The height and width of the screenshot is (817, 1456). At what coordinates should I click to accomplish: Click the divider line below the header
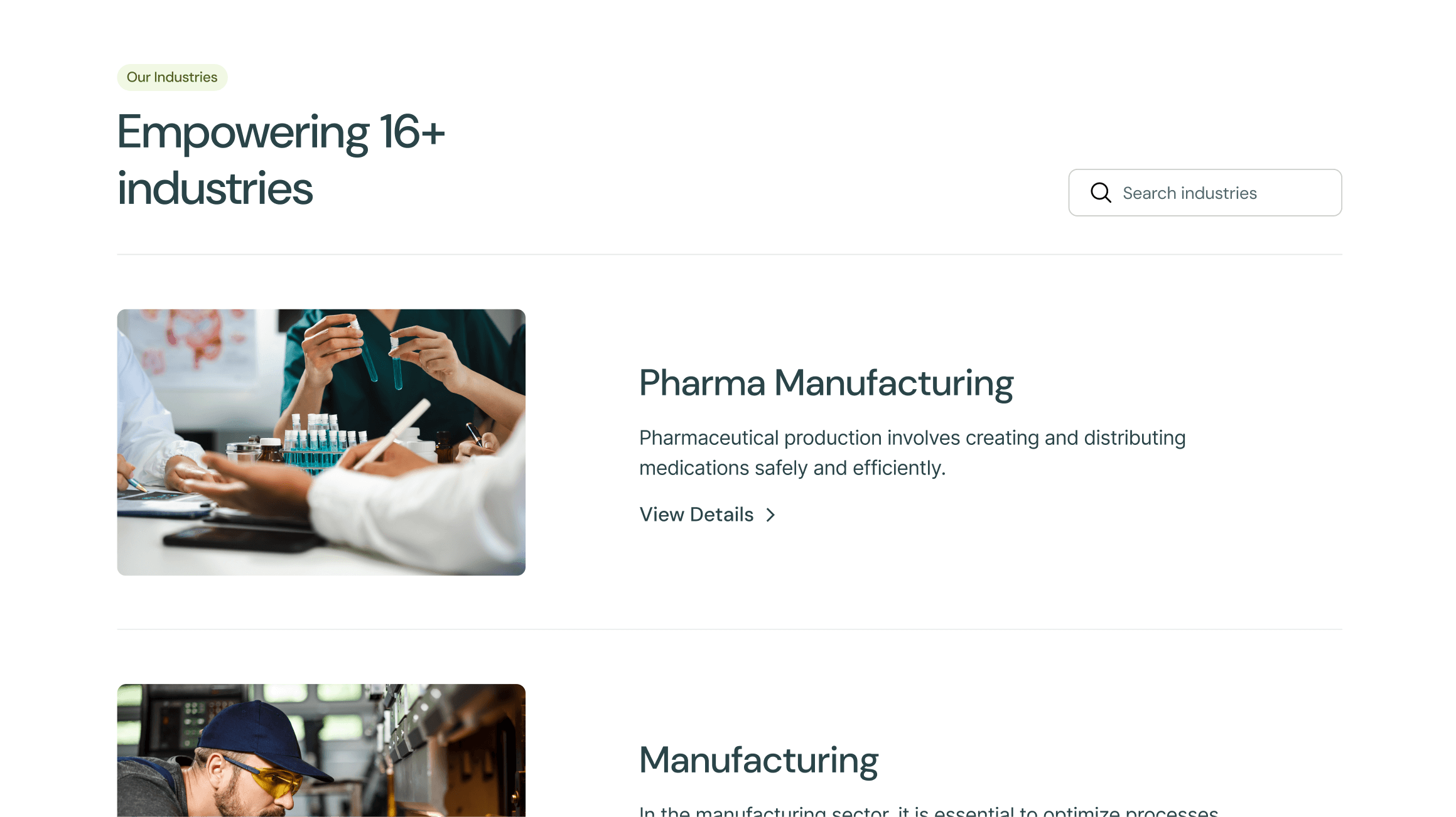pyautogui.click(x=729, y=254)
